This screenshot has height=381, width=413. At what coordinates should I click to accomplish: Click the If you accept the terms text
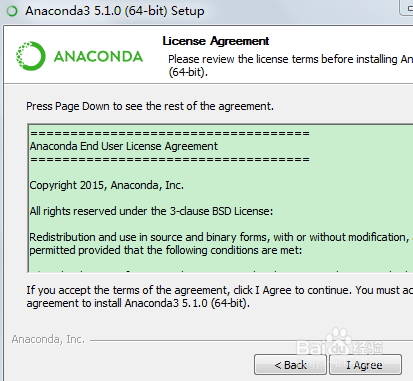pos(220,296)
